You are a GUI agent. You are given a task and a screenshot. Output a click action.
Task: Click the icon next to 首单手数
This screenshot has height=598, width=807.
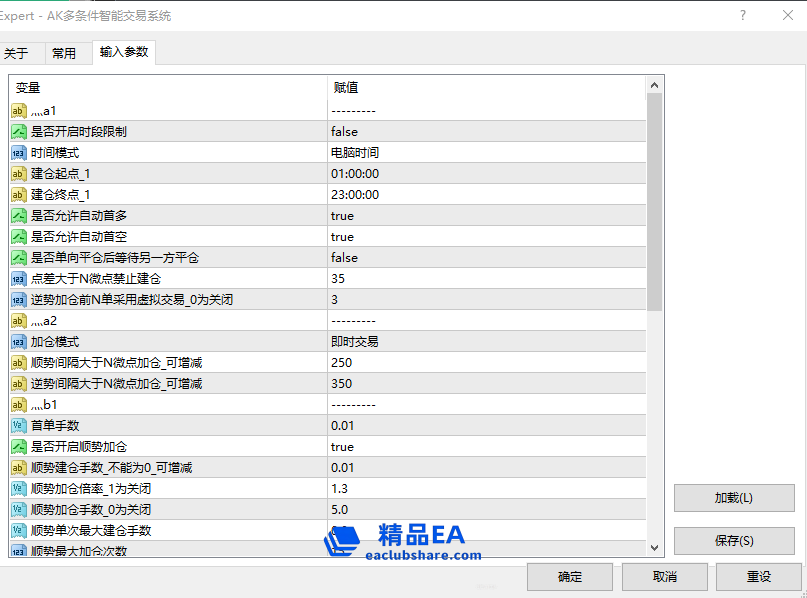[x=19, y=426]
